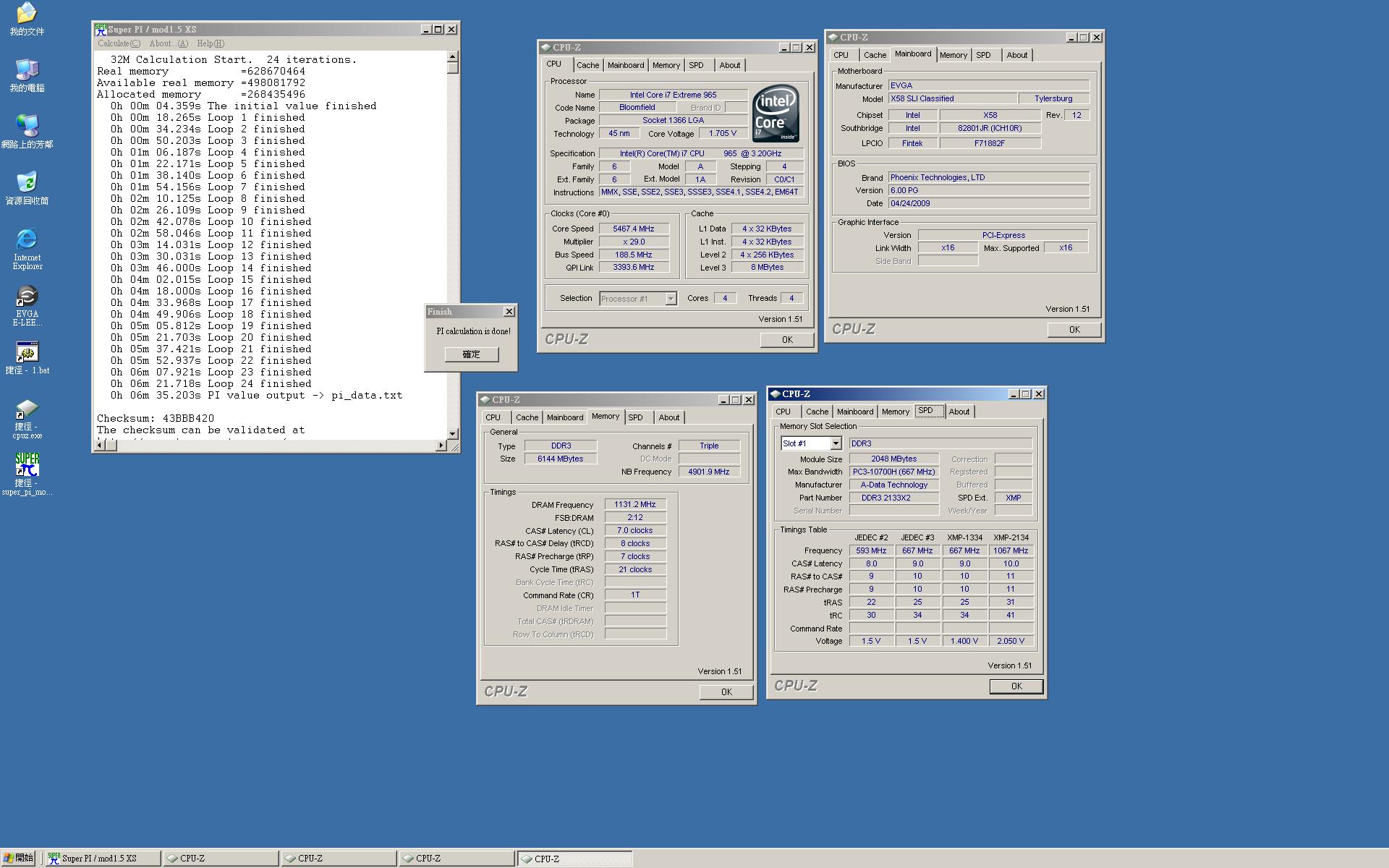Open the My Computer desktop icon
1389x868 pixels.
click(x=27, y=75)
